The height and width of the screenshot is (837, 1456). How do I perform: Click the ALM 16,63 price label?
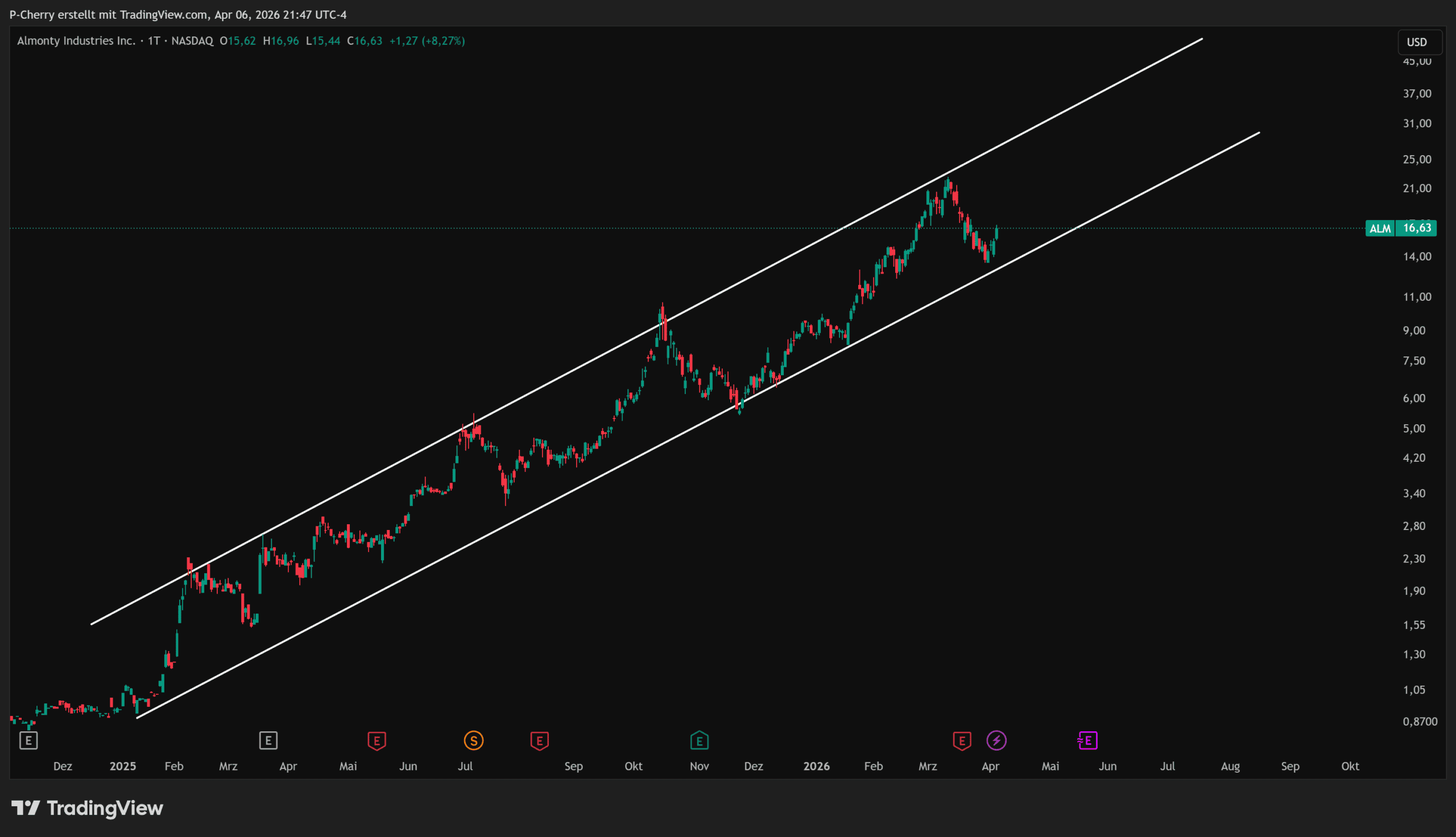coord(1401,228)
